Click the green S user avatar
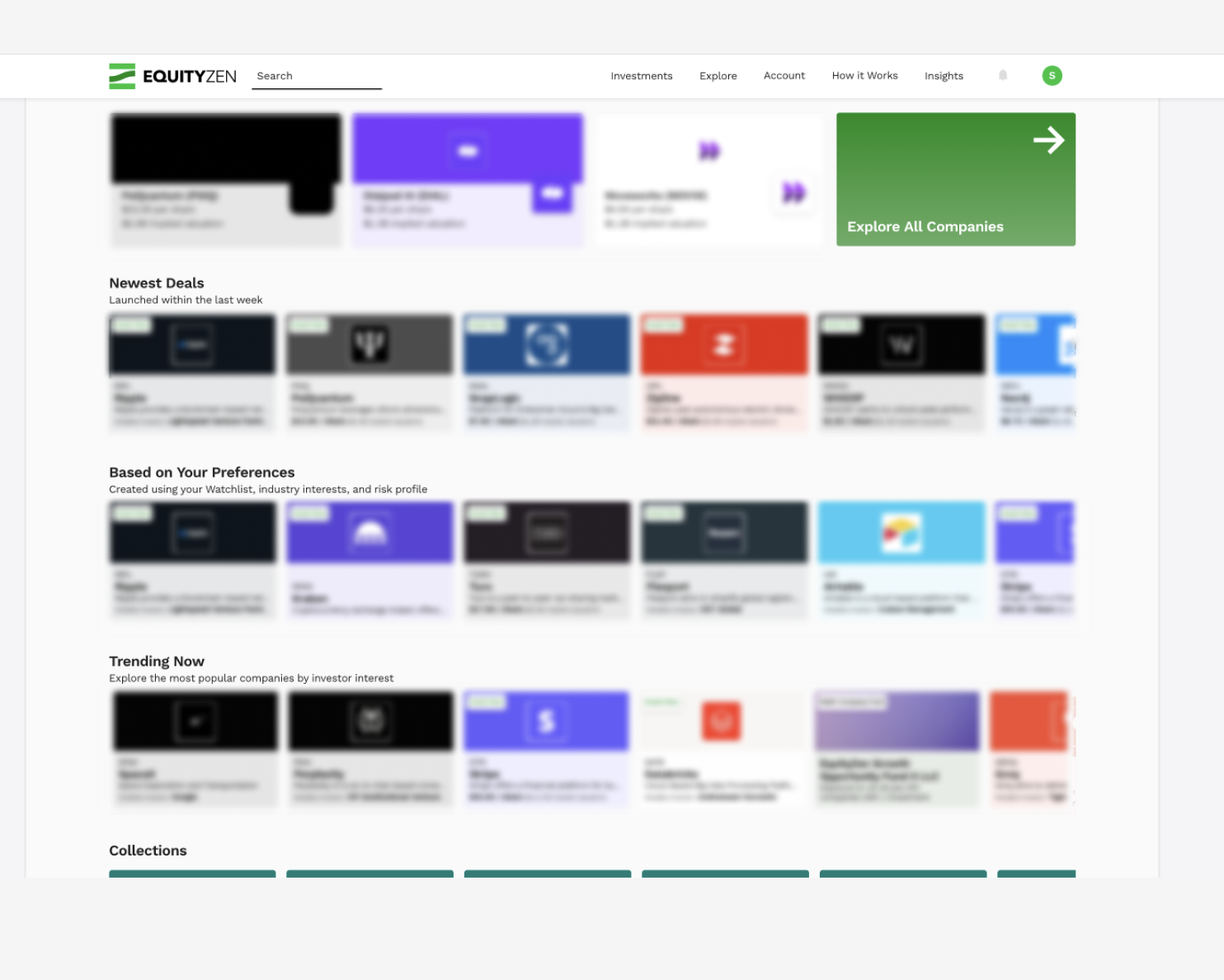The width and height of the screenshot is (1224, 980). 1052,76
